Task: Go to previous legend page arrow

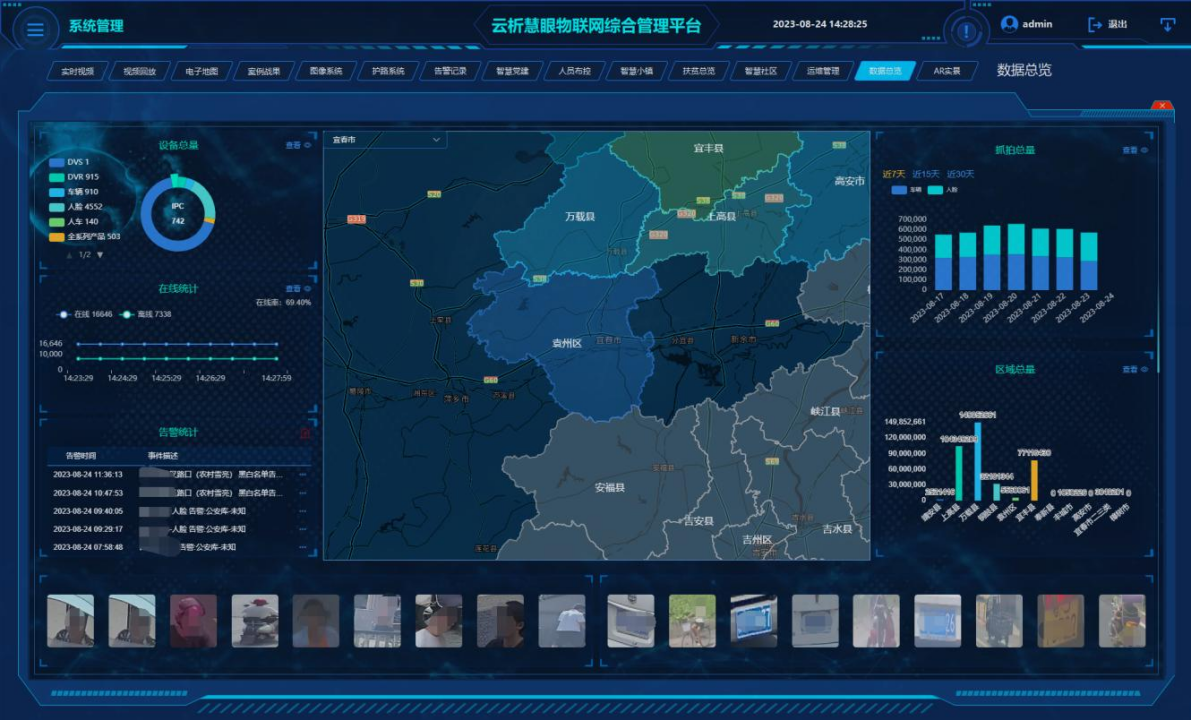Action: pyautogui.click(x=70, y=255)
